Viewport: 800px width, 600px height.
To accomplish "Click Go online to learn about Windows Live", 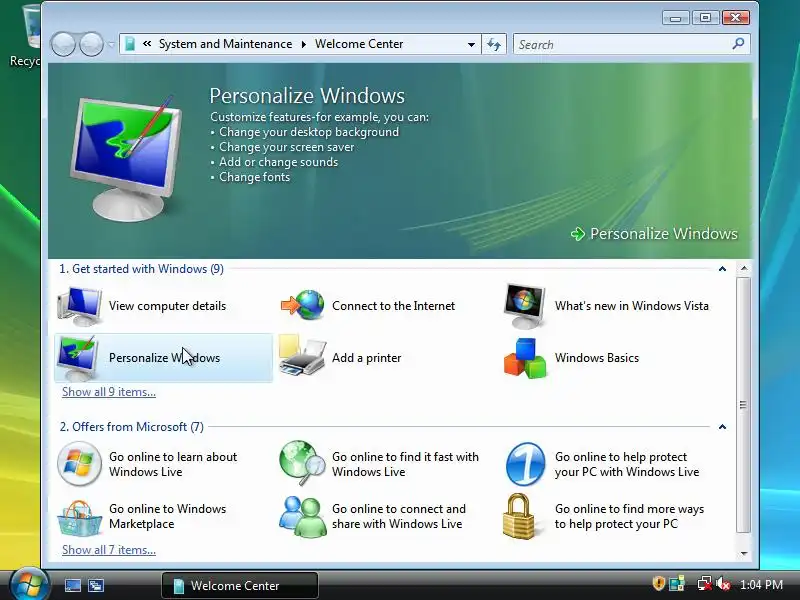I will [173, 464].
